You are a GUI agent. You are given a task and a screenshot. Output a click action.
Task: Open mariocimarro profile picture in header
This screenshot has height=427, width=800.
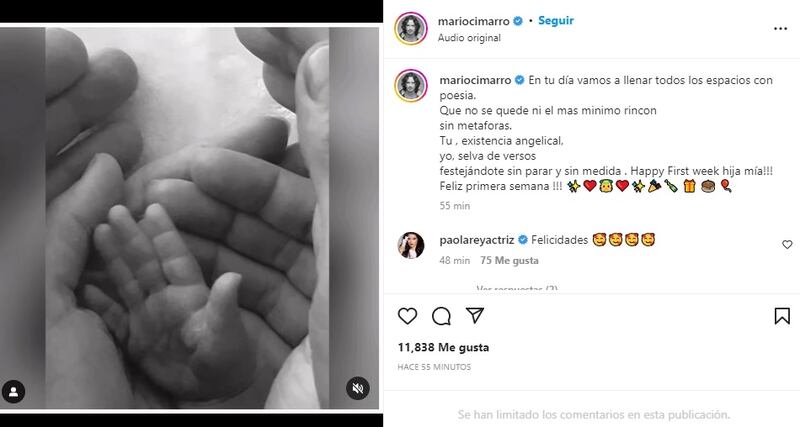(x=410, y=29)
